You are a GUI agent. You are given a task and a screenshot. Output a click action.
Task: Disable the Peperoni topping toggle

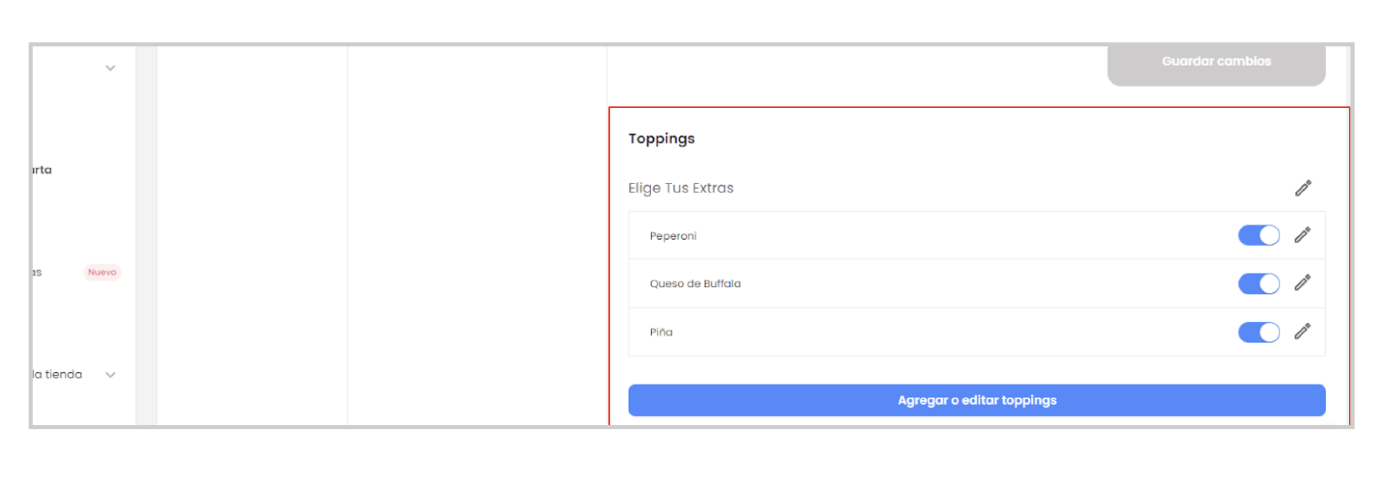pos(1259,235)
